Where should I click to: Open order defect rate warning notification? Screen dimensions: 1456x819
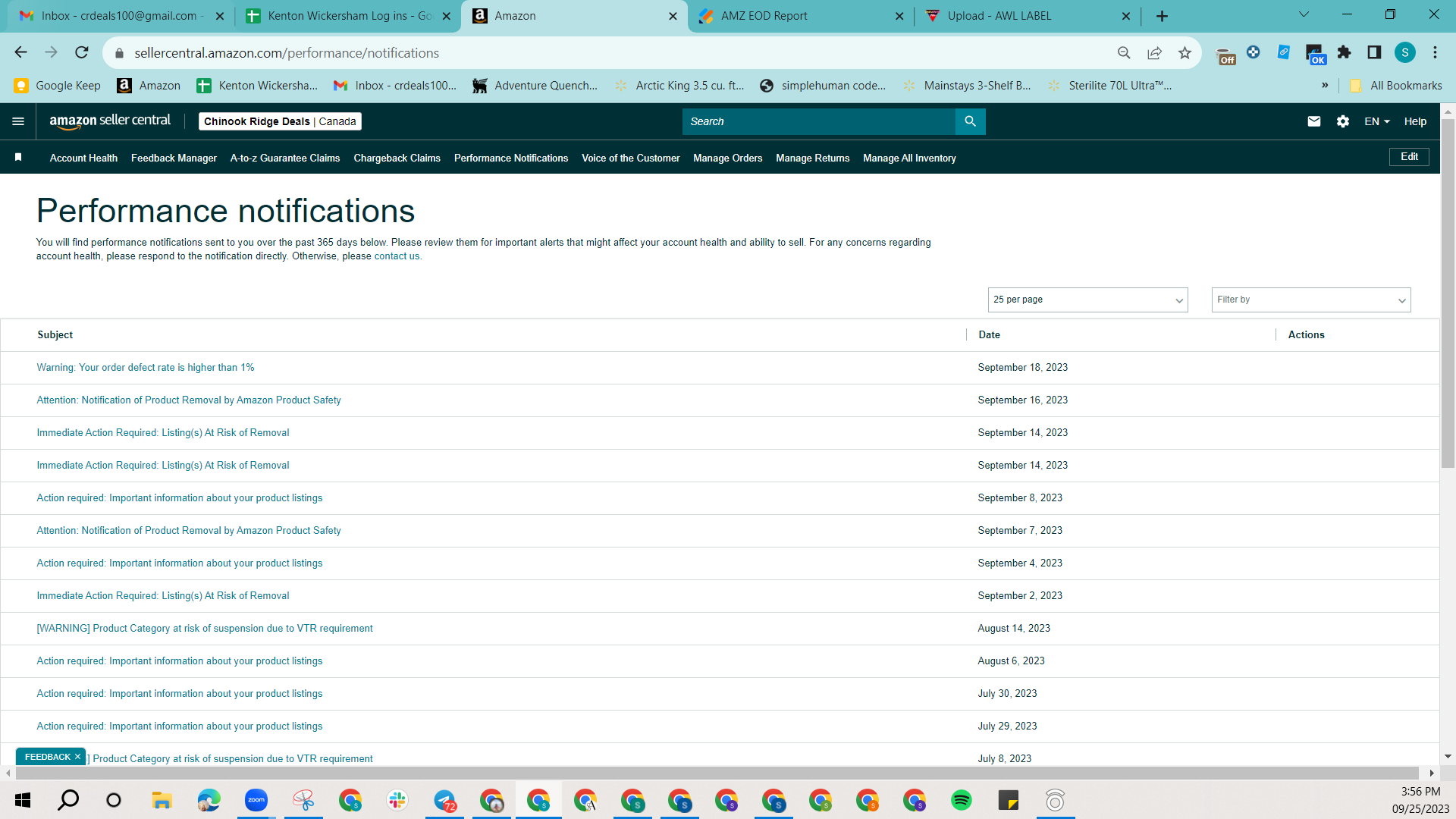[x=146, y=368]
